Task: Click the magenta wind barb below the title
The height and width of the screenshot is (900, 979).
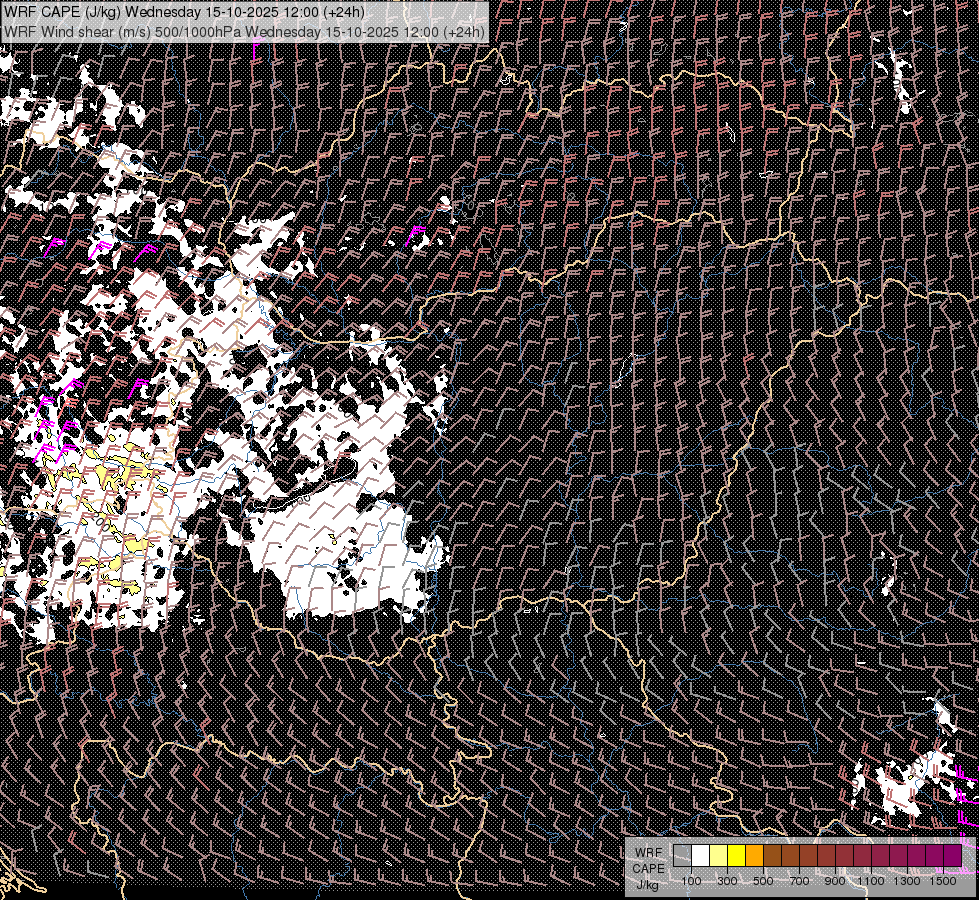Action: (x=257, y=47)
